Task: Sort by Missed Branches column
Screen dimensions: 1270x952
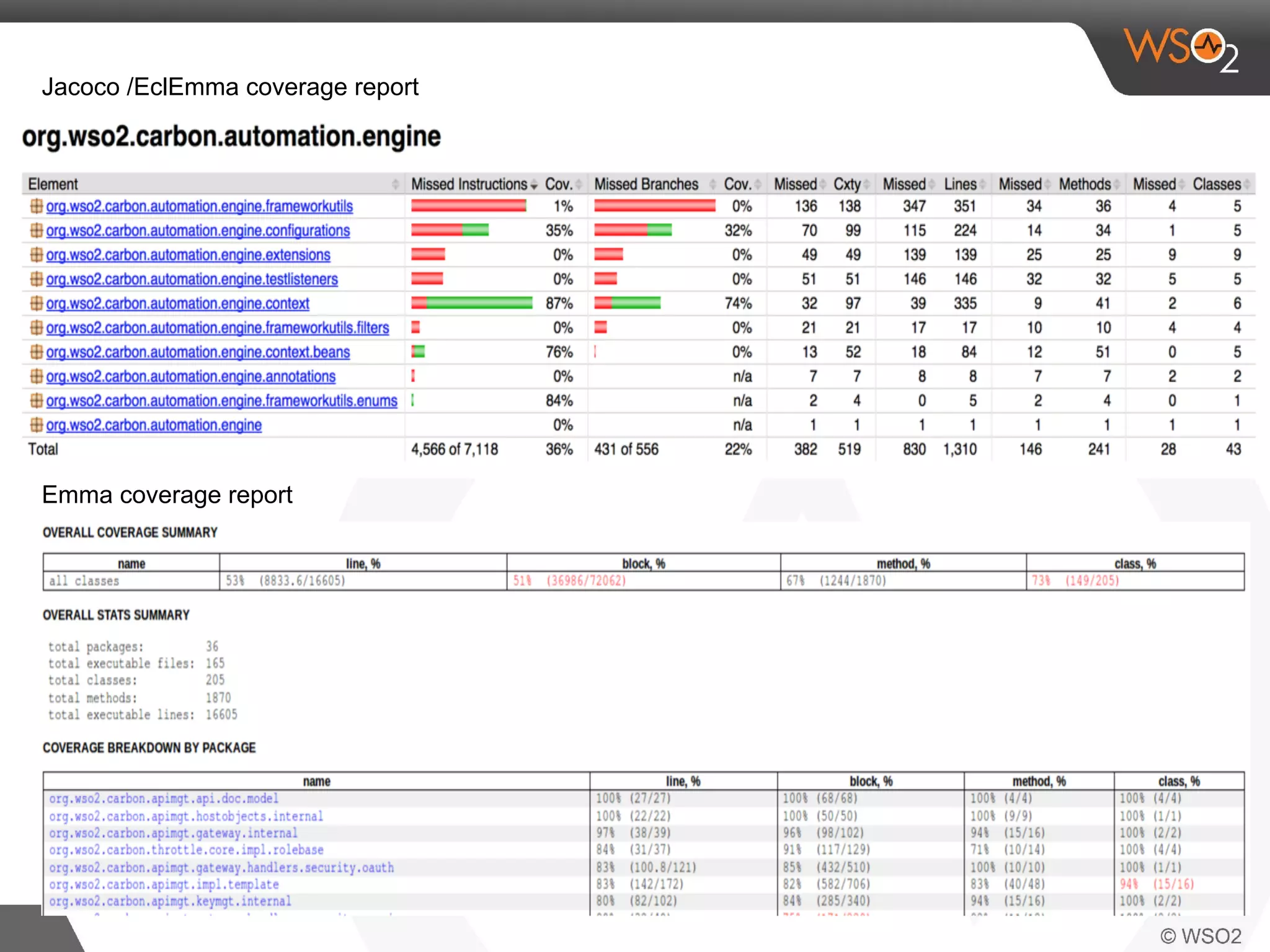Action: pos(654,184)
